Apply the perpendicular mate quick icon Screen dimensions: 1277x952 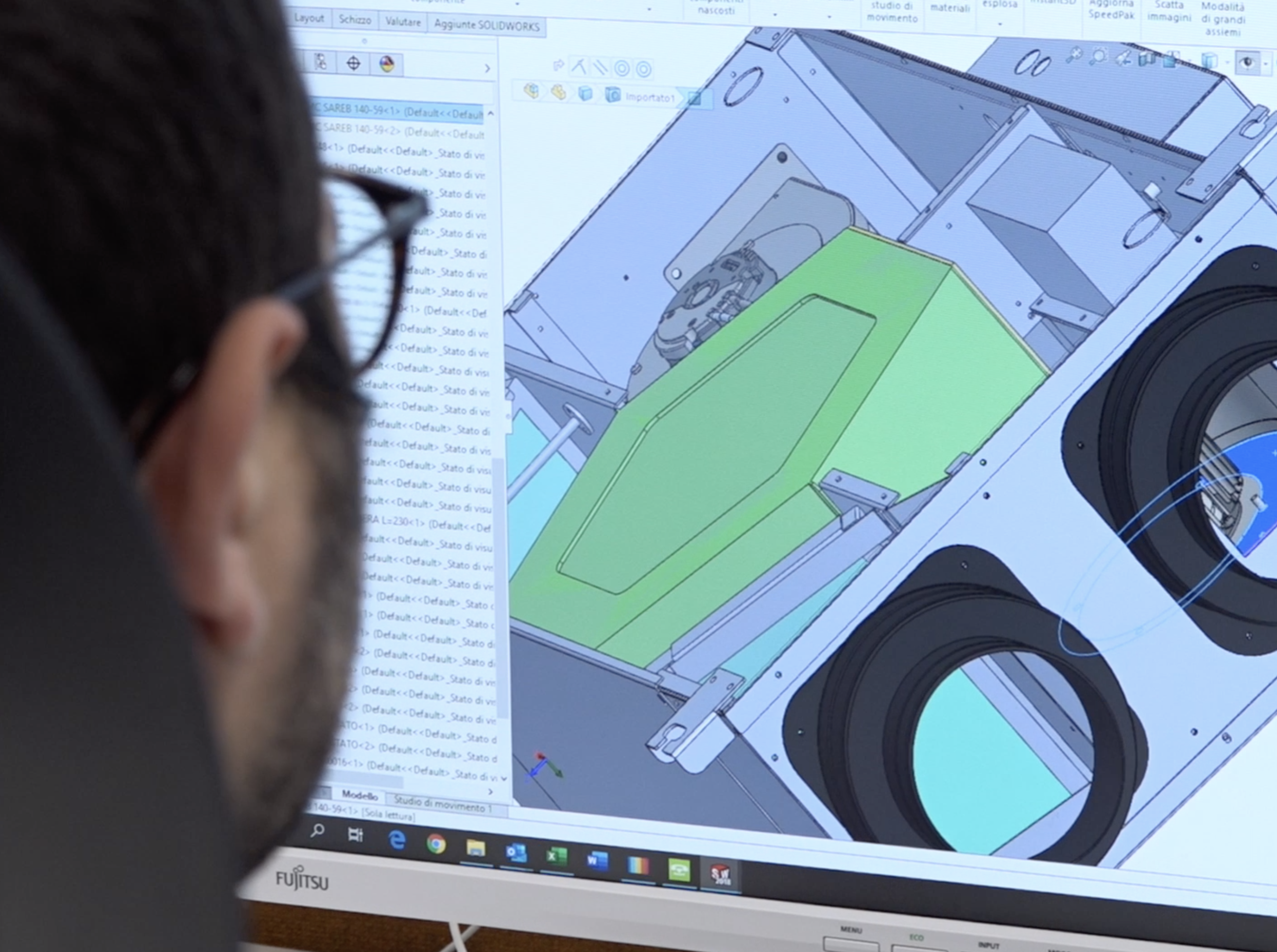578,67
